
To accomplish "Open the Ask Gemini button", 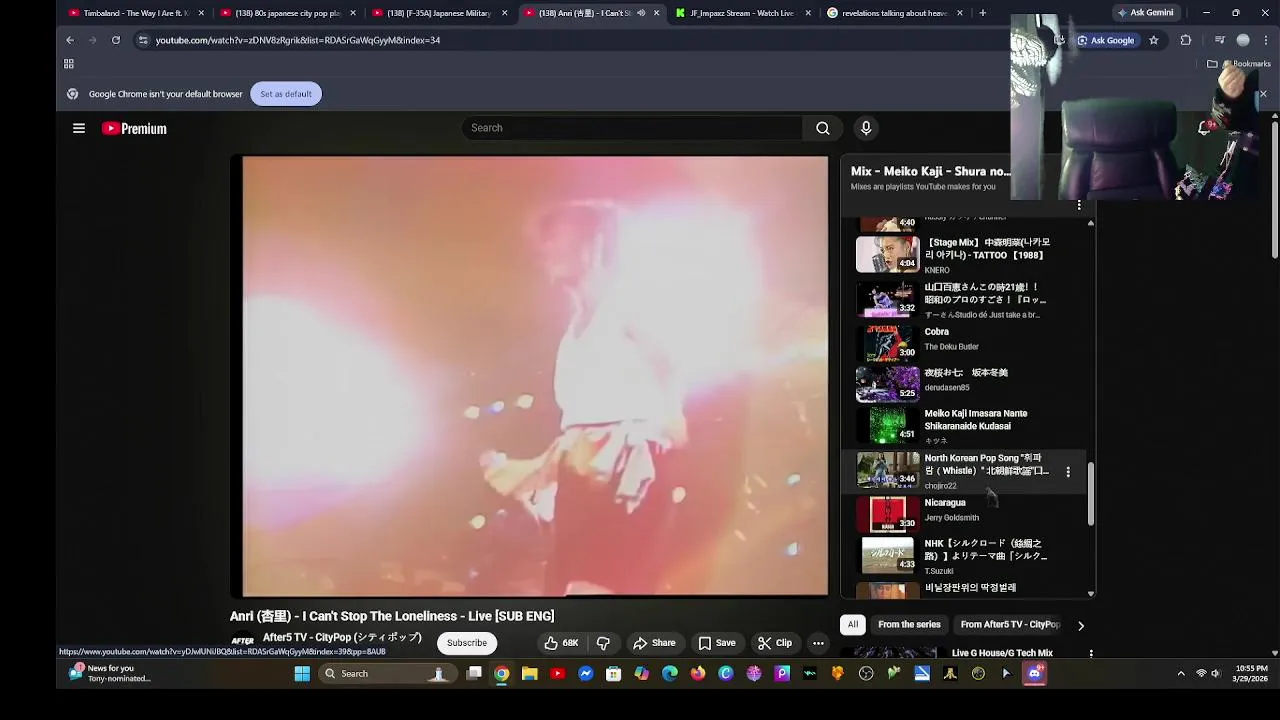I will pos(1145,13).
